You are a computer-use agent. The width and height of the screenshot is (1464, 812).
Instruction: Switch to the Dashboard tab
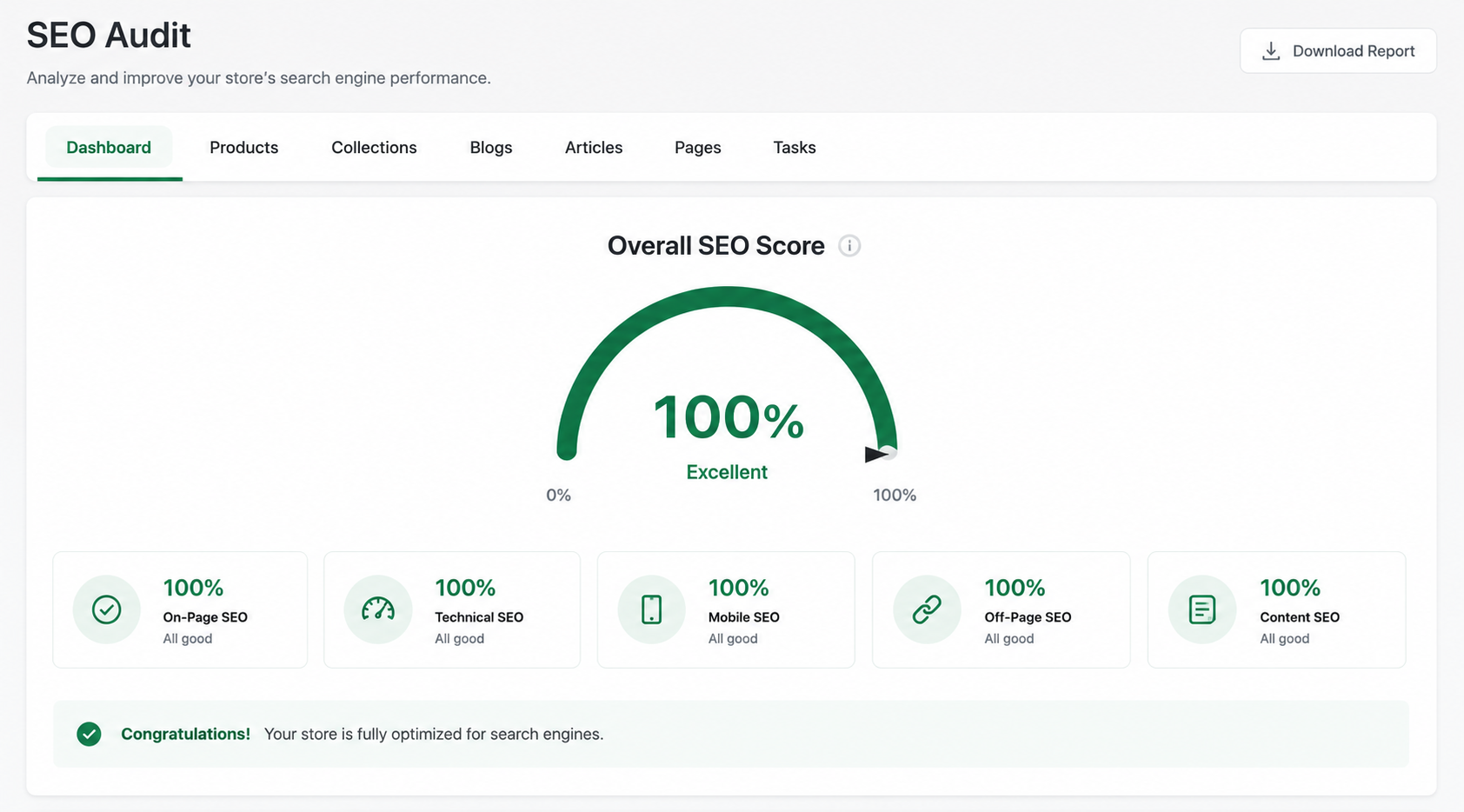pyautogui.click(x=109, y=148)
